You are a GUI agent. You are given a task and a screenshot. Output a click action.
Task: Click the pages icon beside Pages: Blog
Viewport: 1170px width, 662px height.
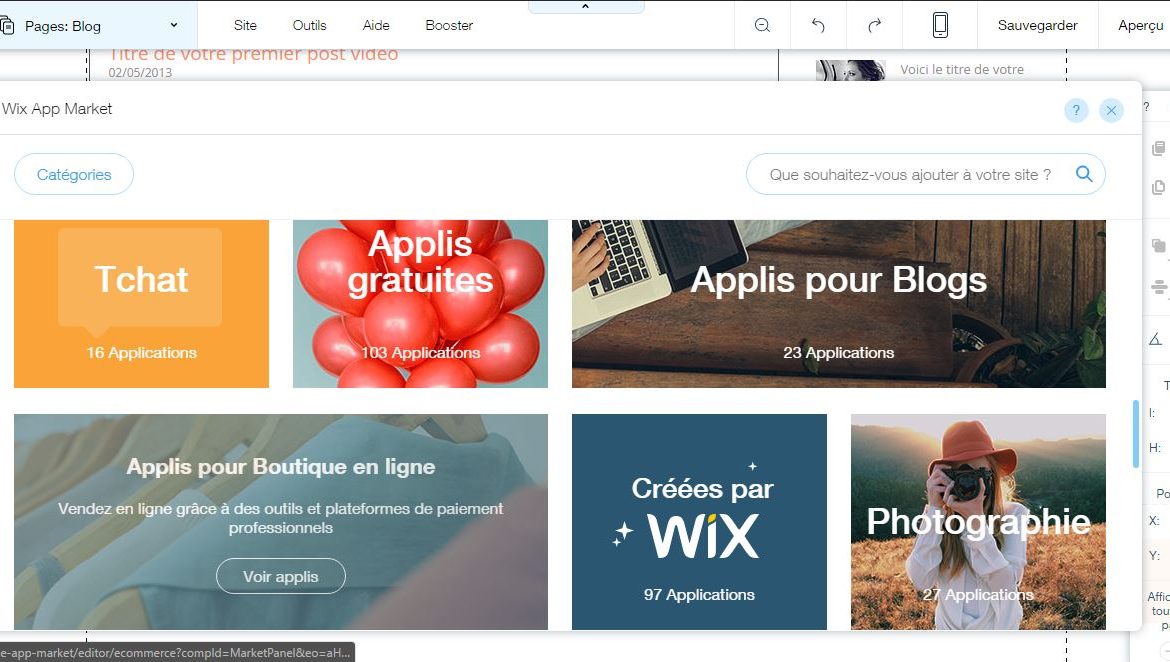7,26
